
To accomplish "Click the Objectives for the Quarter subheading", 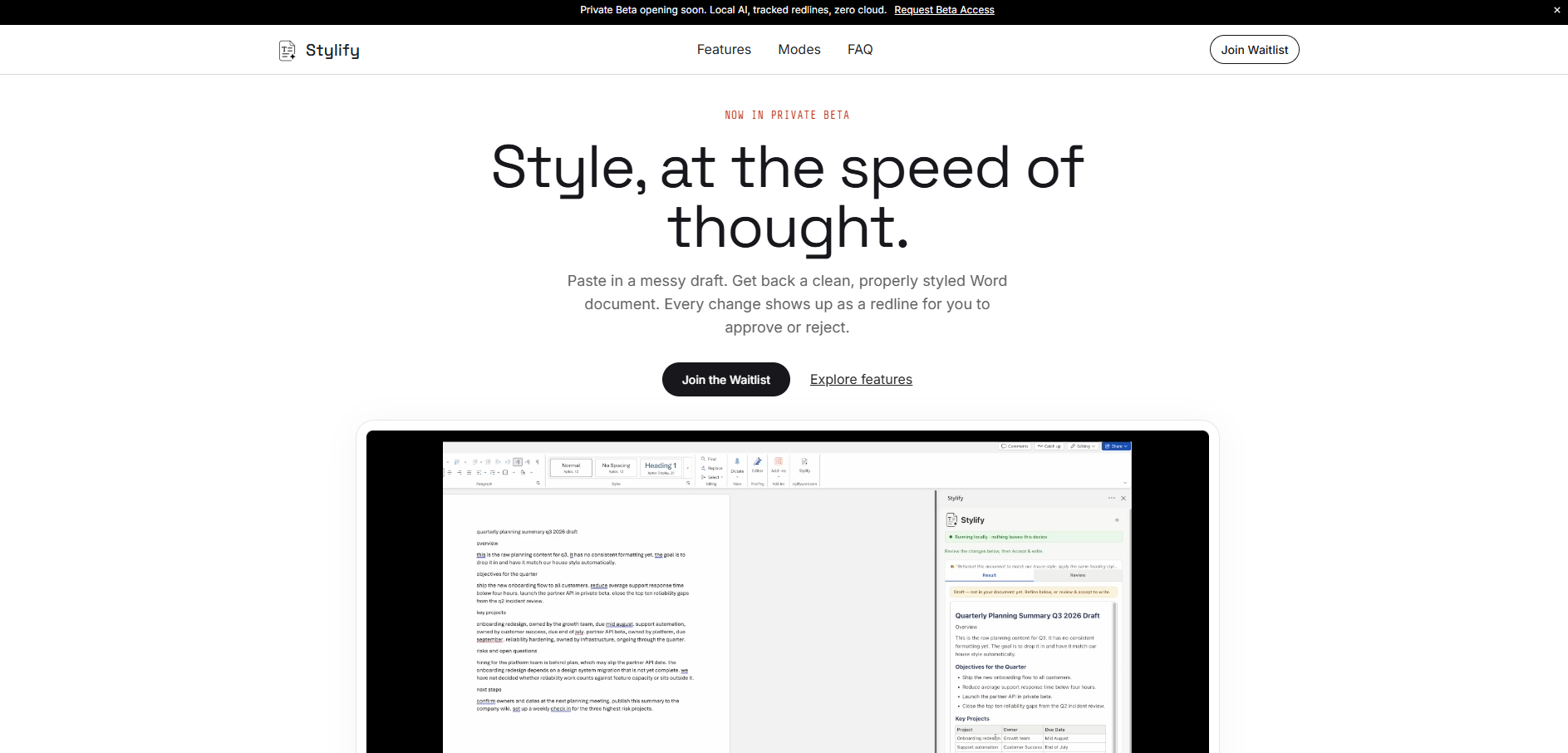I will (990, 667).
